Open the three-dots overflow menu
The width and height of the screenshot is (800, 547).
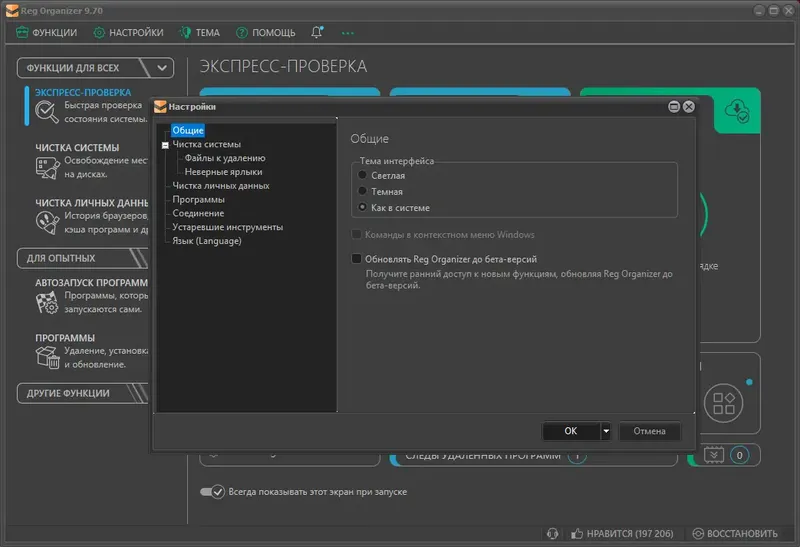tap(347, 33)
